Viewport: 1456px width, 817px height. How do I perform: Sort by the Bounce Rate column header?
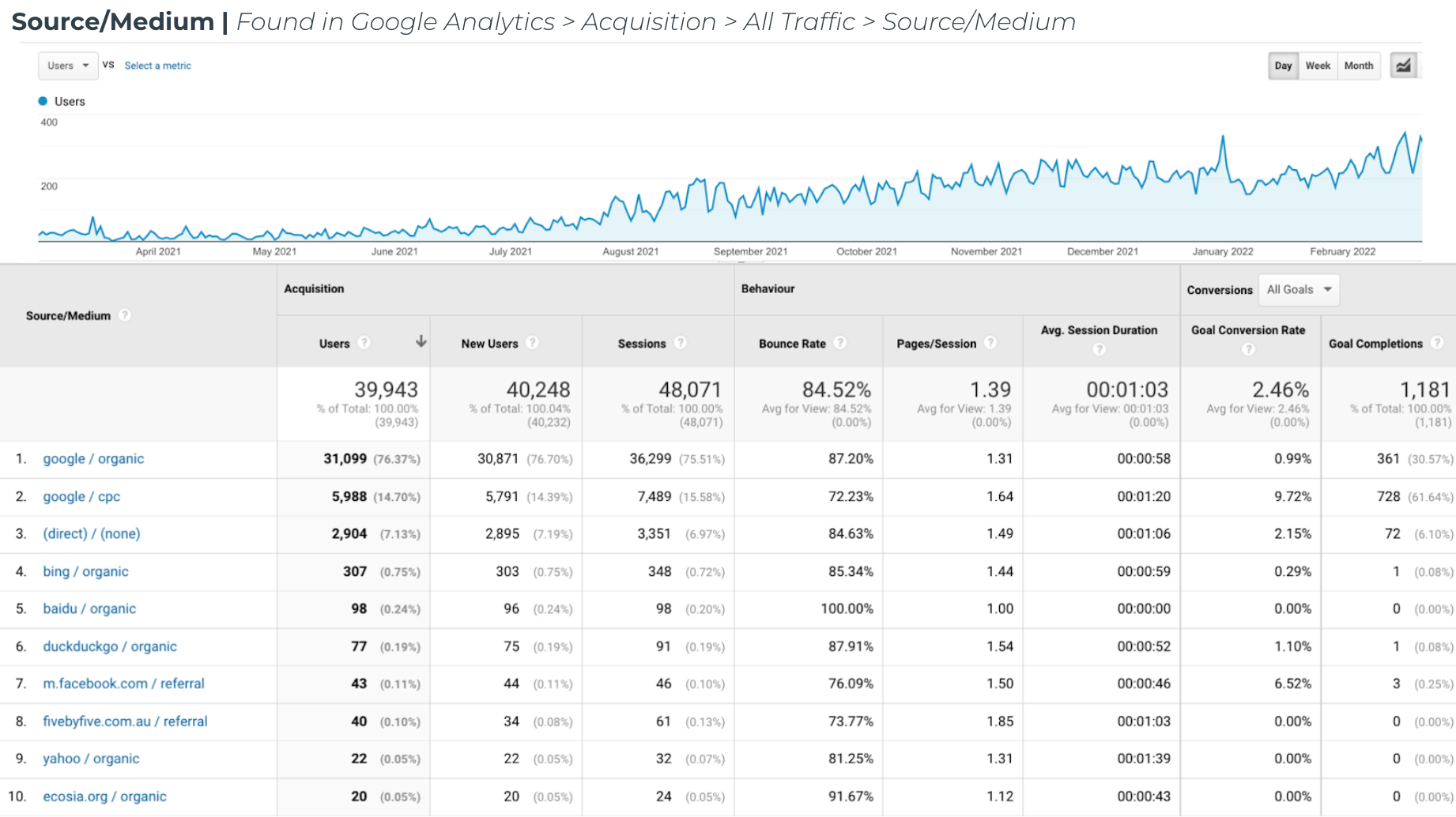(792, 344)
